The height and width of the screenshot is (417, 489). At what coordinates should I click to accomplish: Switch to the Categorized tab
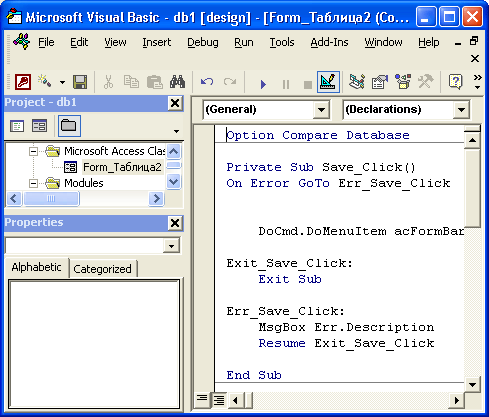[102, 269]
